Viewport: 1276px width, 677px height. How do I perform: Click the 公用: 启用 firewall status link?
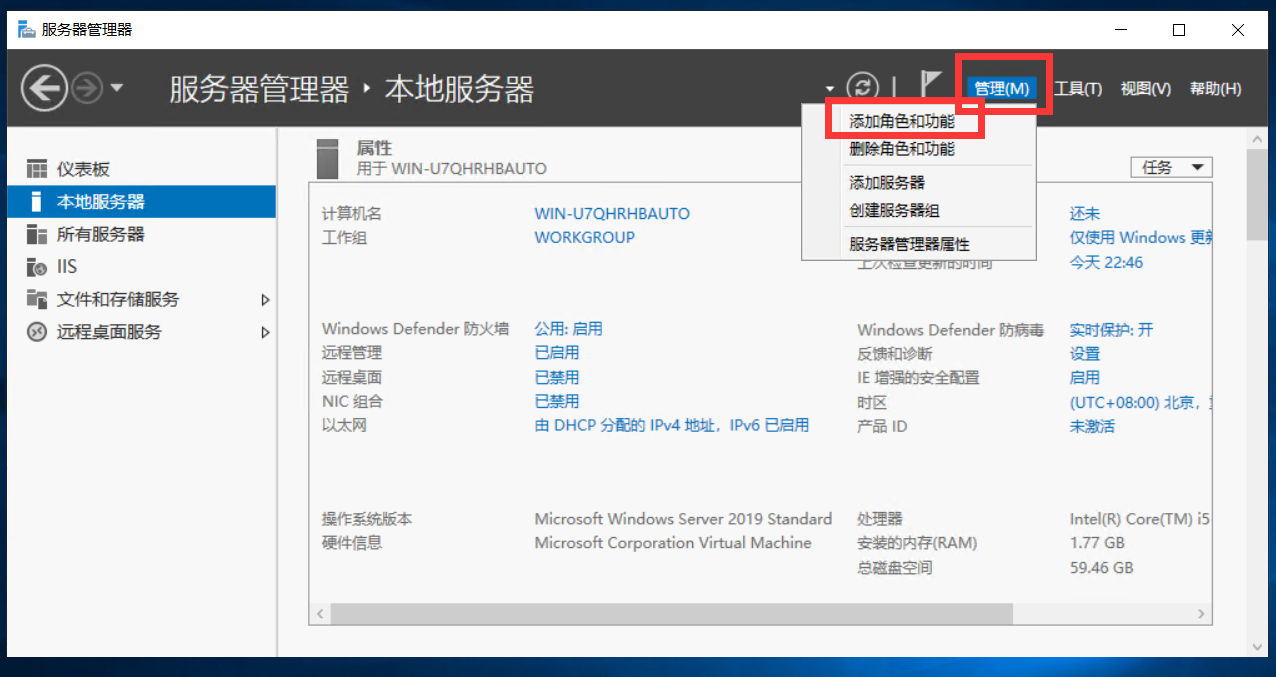[x=568, y=328]
